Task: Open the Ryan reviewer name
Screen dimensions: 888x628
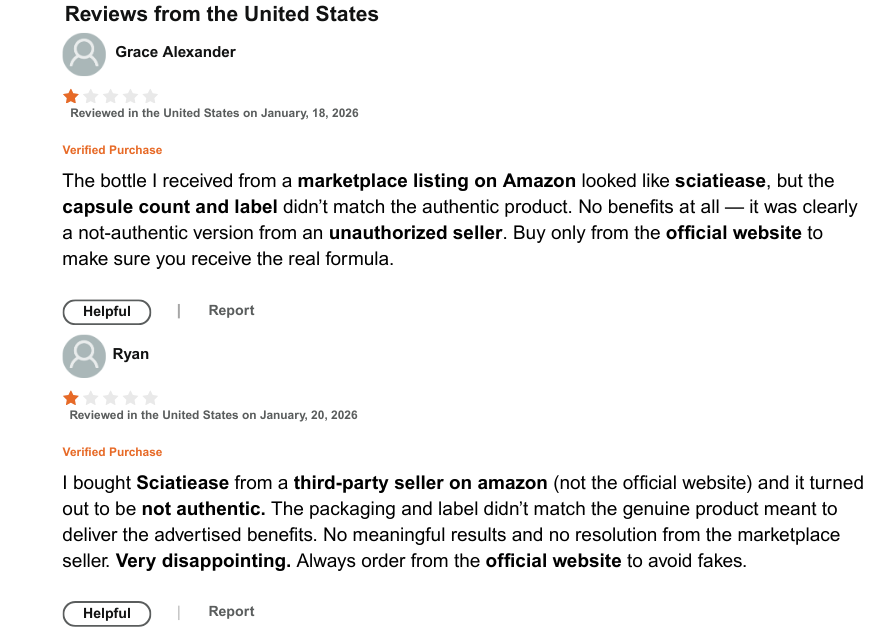Action: [x=131, y=354]
